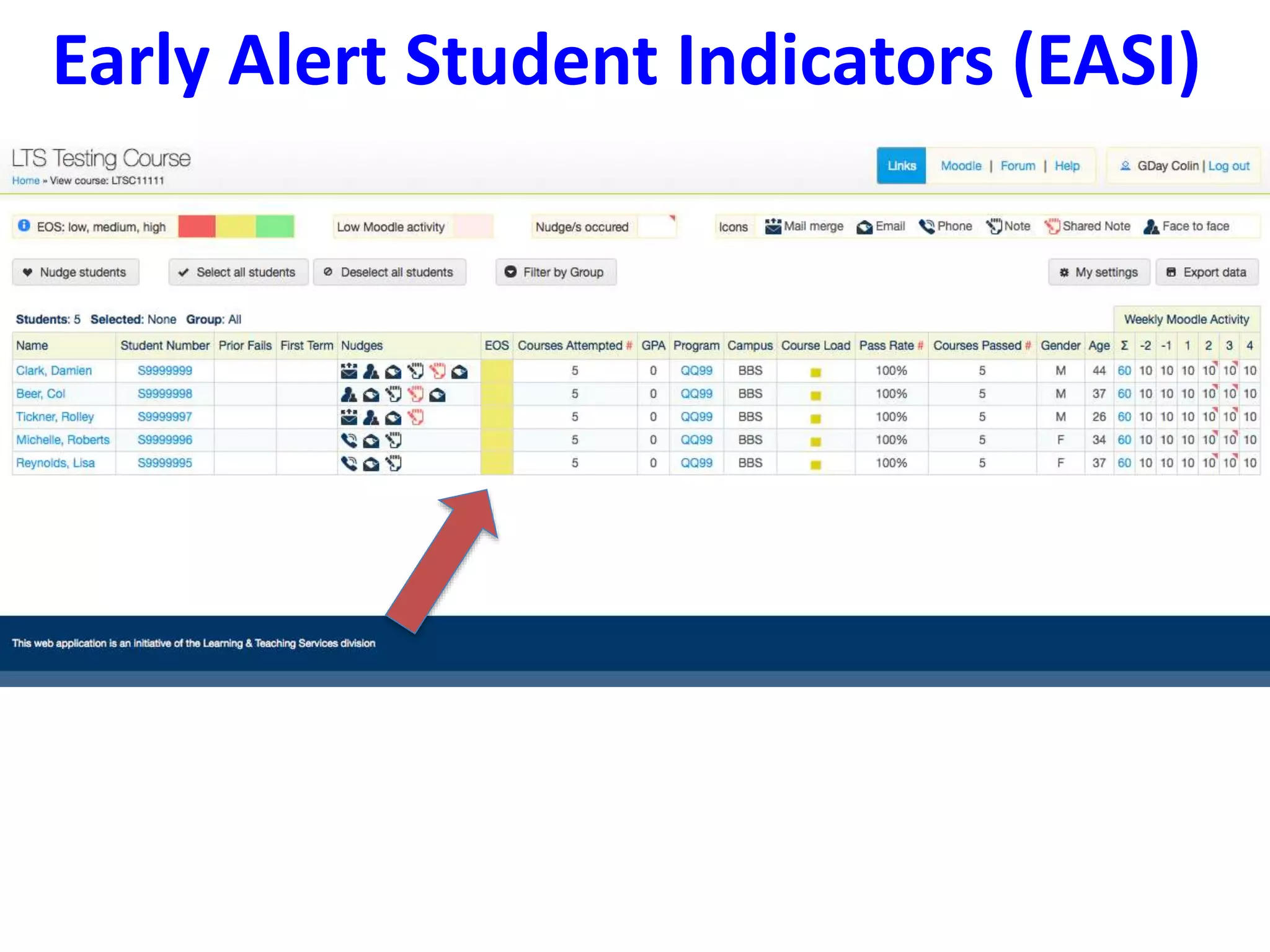The height and width of the screenshot is (952, 1270).
Task: Open Tickner, Rolley's name link
Action: 55,416
